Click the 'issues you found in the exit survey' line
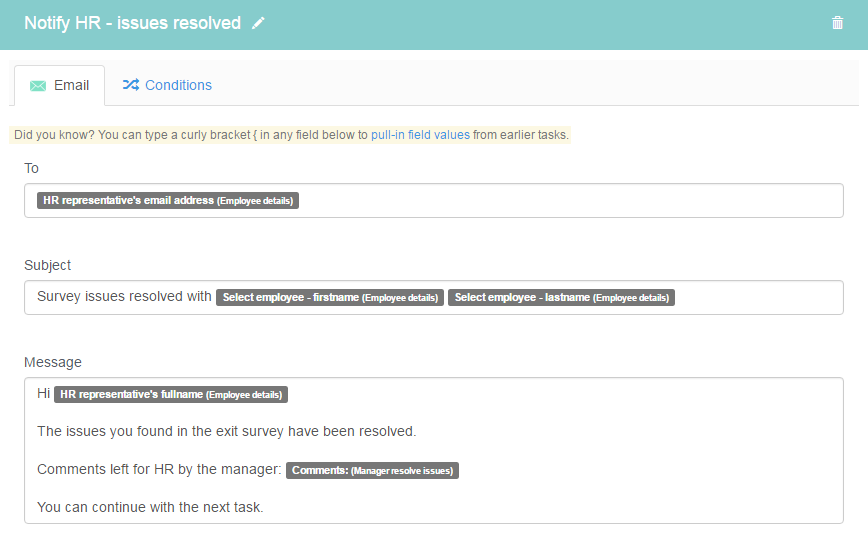868x553 pixels. (226, 431)
